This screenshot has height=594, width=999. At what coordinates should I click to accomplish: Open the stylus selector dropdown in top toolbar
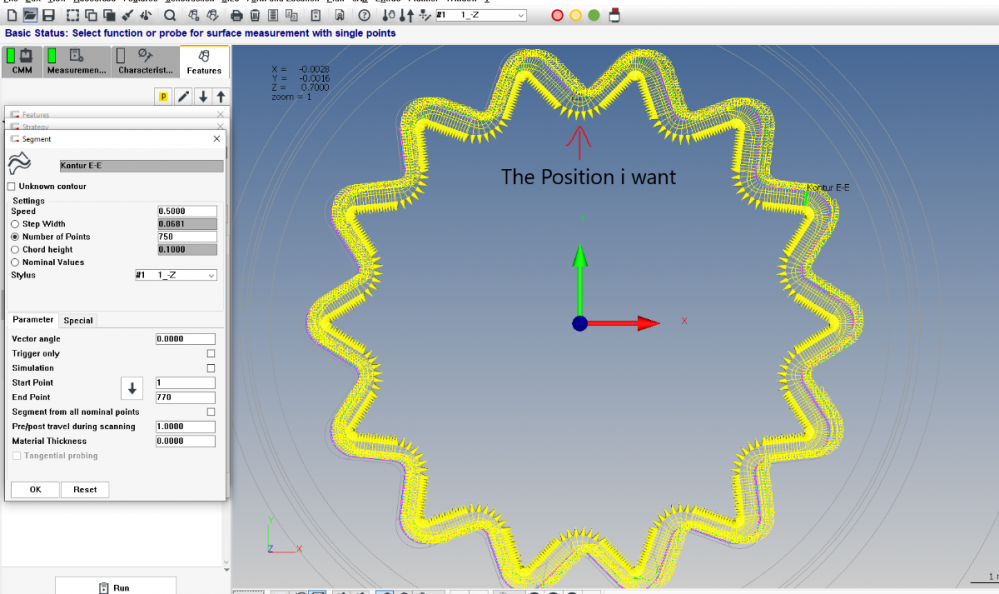click(x=481, y=16)
